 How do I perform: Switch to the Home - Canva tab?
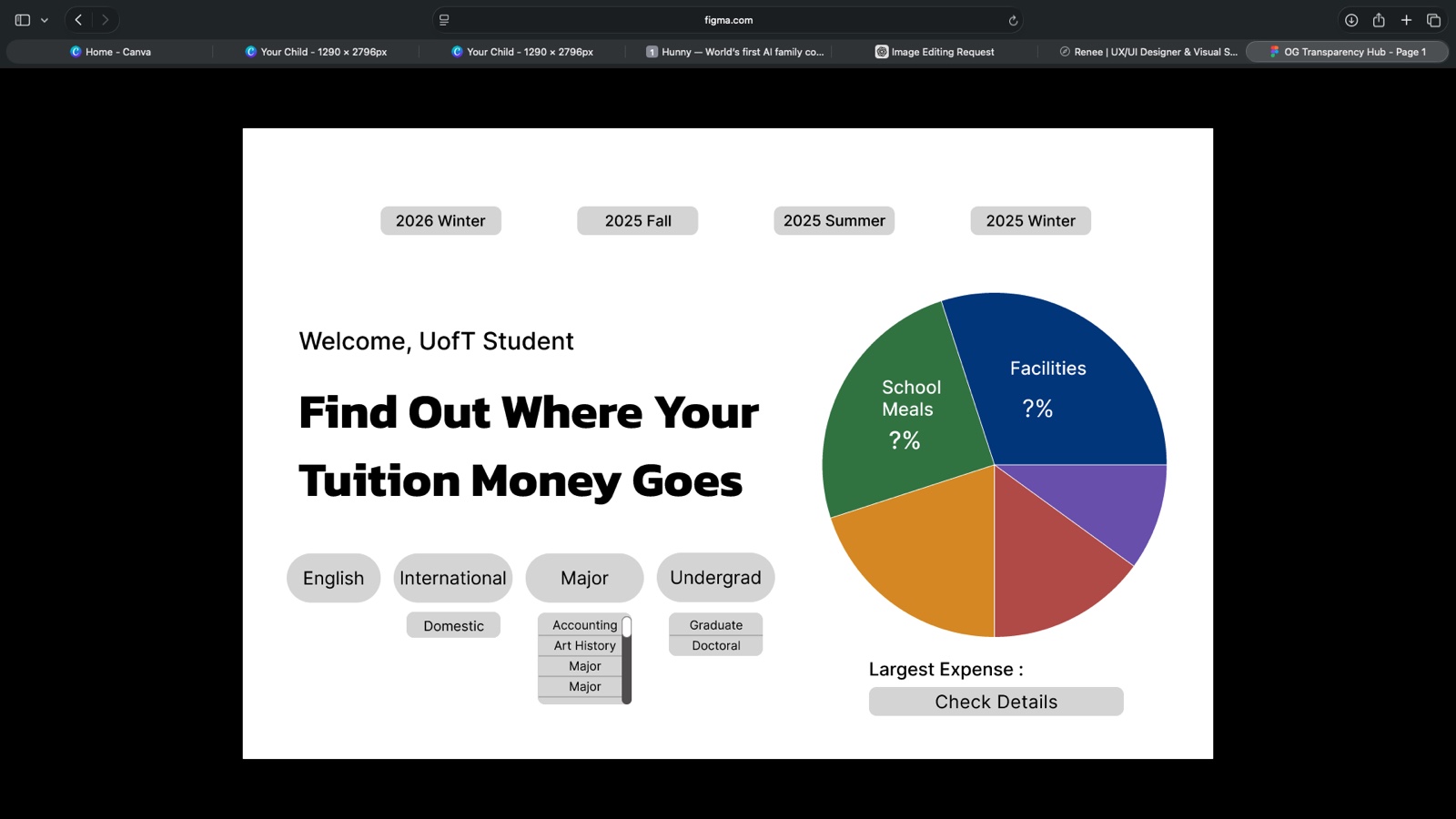click(109, 52)
